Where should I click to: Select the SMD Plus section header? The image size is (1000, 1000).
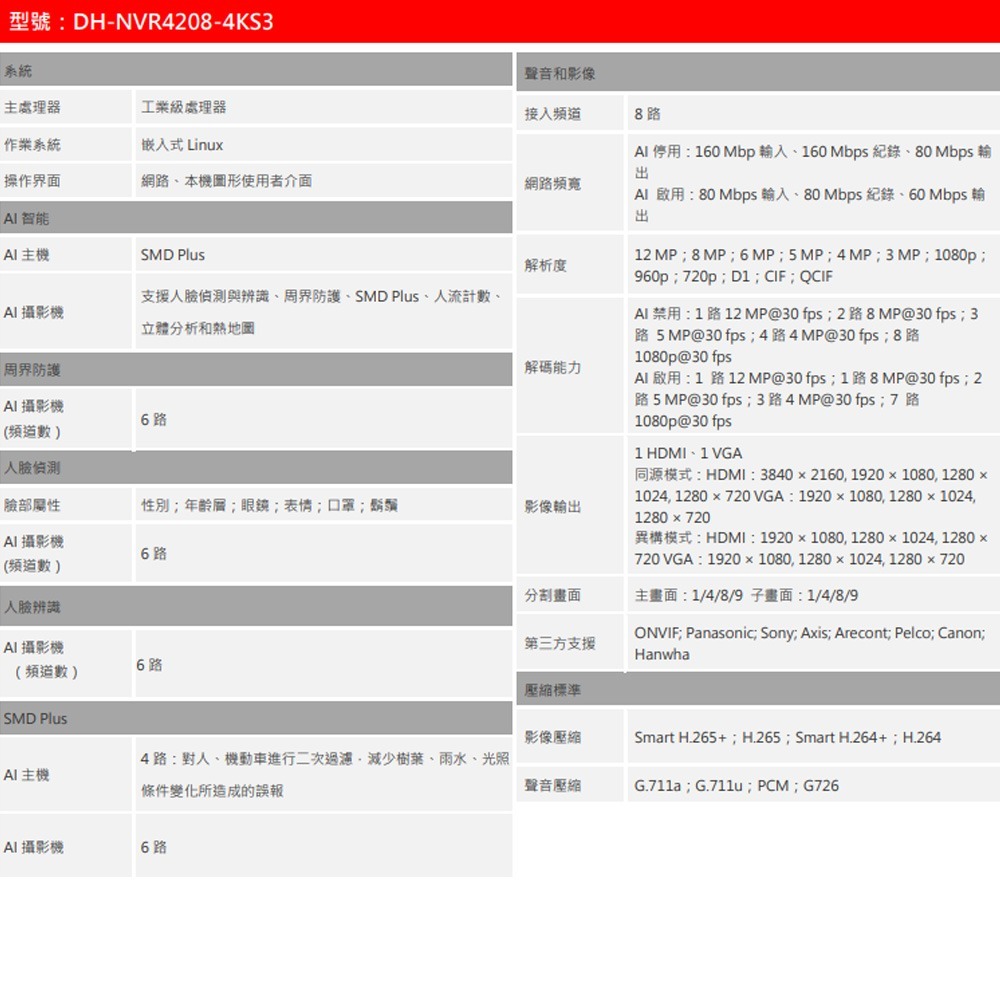(256, 718)
